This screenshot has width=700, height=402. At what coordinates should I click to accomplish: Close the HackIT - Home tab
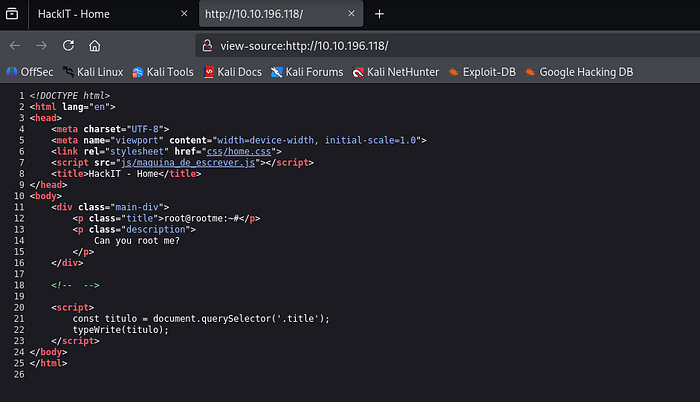coord(184,14)
